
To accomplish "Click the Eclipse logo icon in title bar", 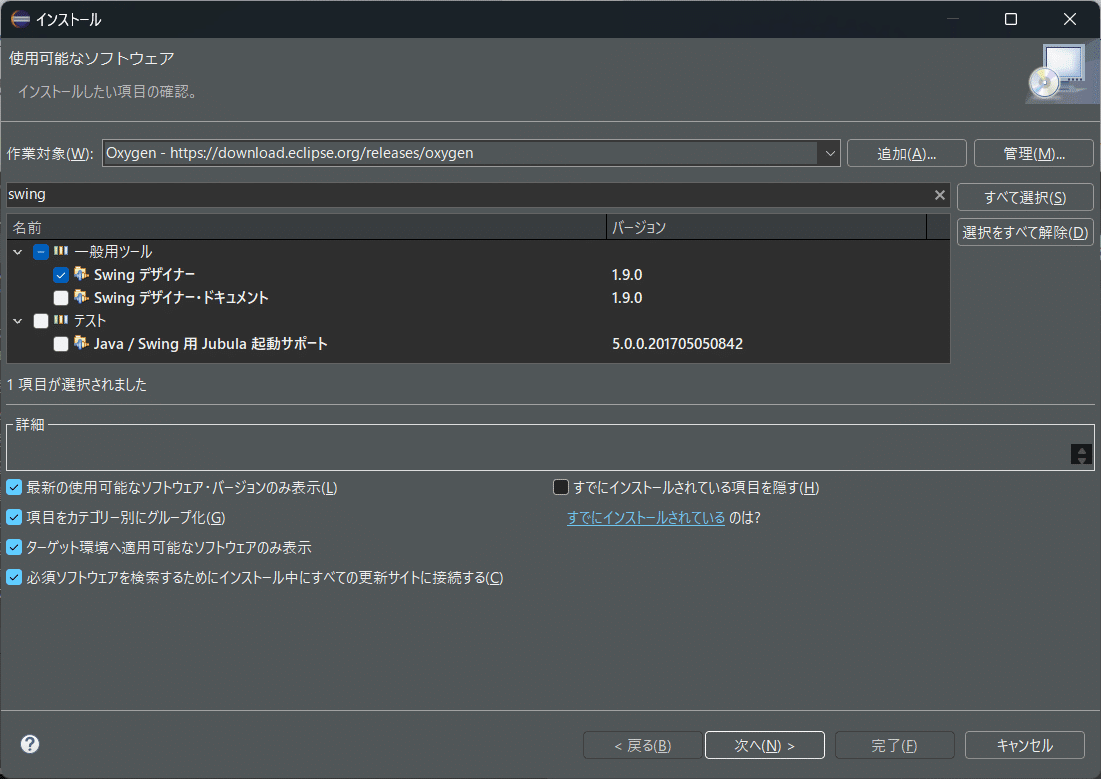I will point(20,19).
